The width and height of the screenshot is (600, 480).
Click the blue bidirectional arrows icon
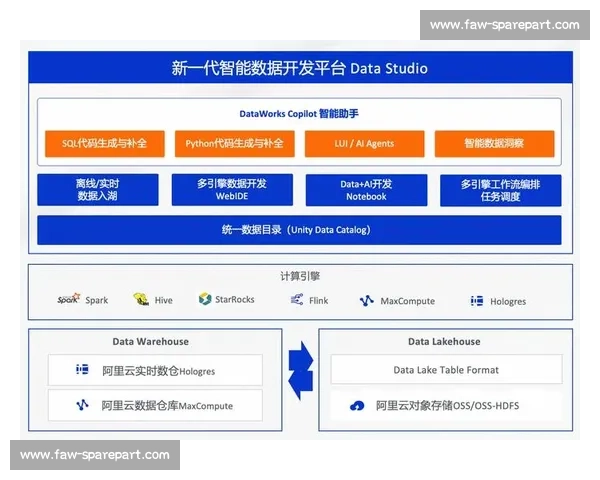pos(300,357)
